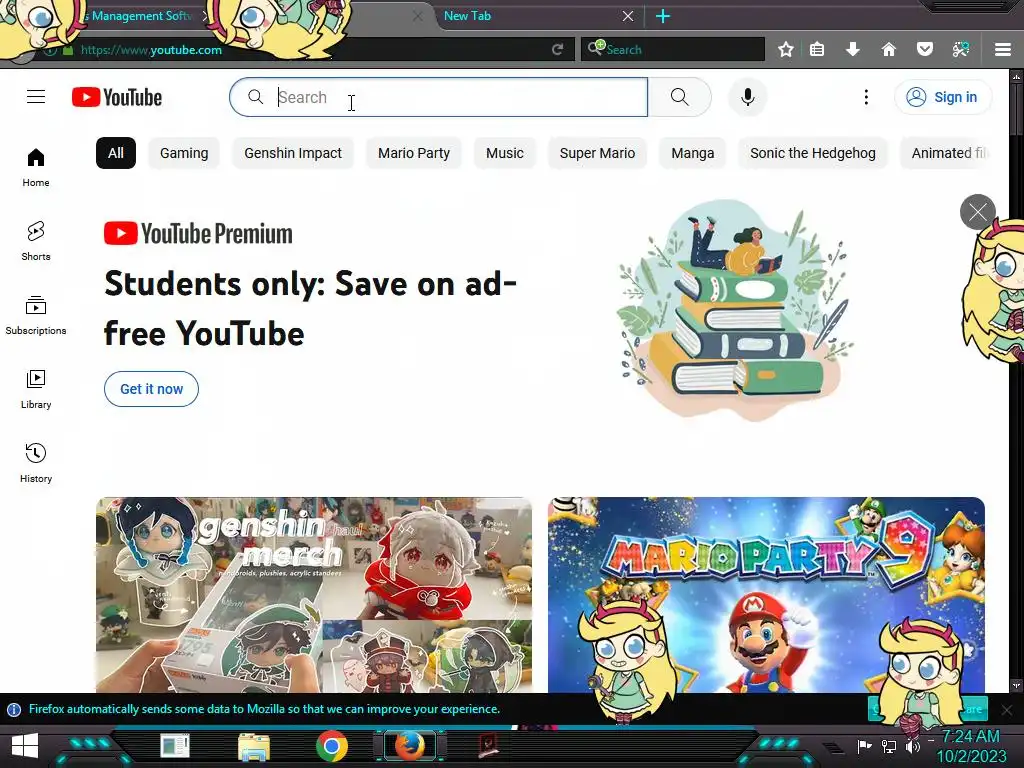The image size is (1024, 768).
Task: Select the Genshin Impact filter chip
Action: [x=293, y=153]
